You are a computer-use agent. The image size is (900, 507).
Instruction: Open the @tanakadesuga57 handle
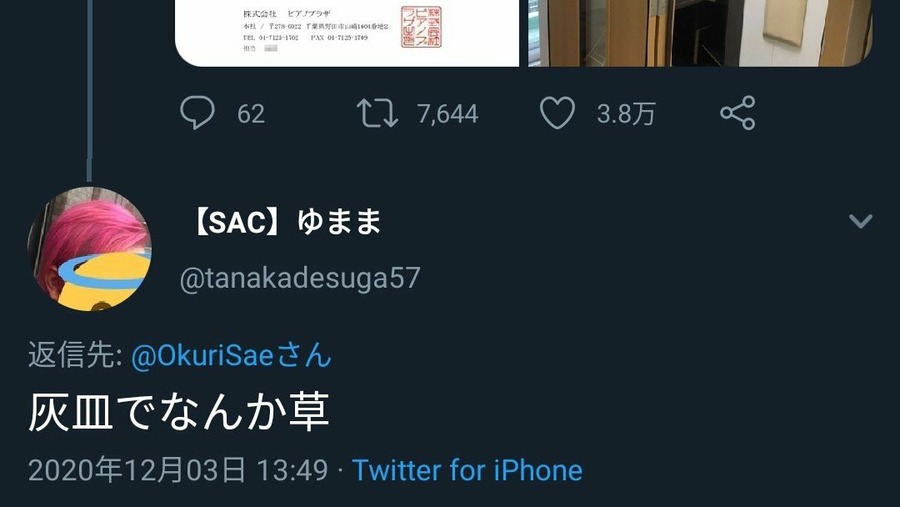click(300, 278)
